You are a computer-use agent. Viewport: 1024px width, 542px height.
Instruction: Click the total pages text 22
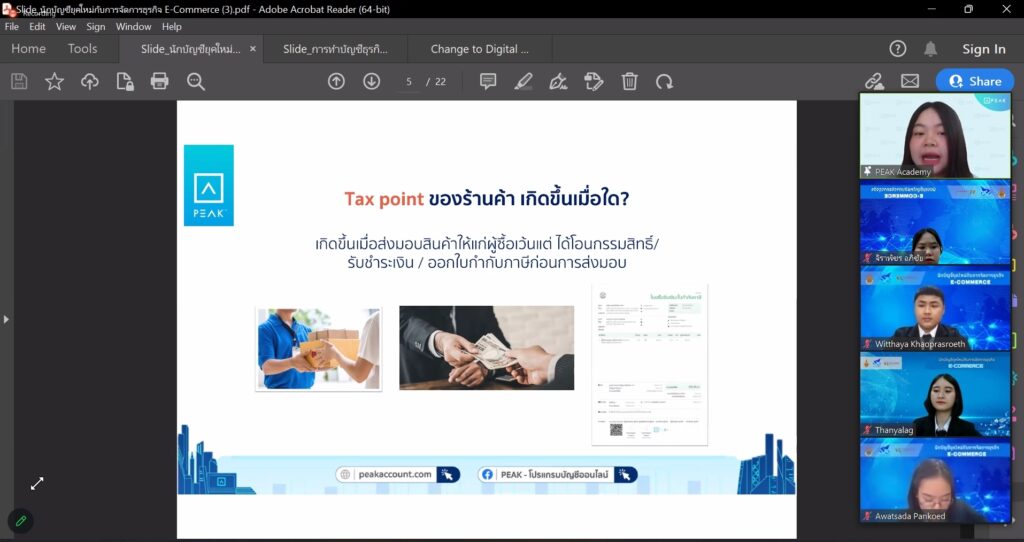[x=441, y=82]
